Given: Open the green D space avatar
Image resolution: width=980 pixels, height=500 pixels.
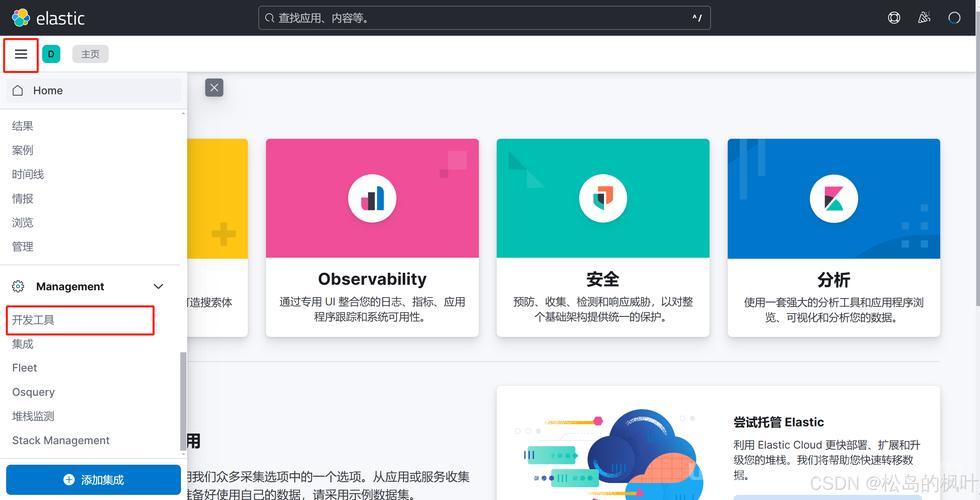Looking at the screenshot, I should click(51, 54).
